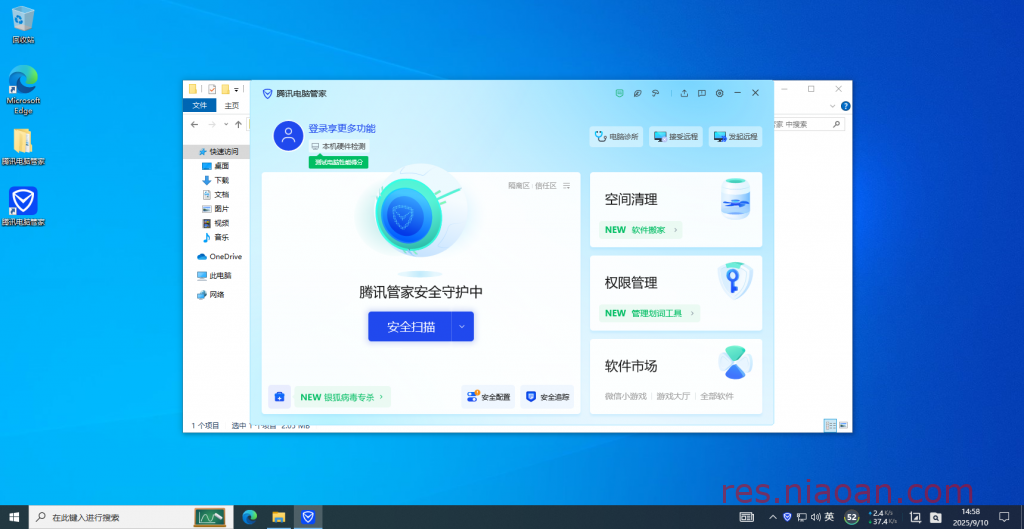Select 文档 in Explorer navigation pane
Viewport: 1024px width, 529px height.
[217, 195]
